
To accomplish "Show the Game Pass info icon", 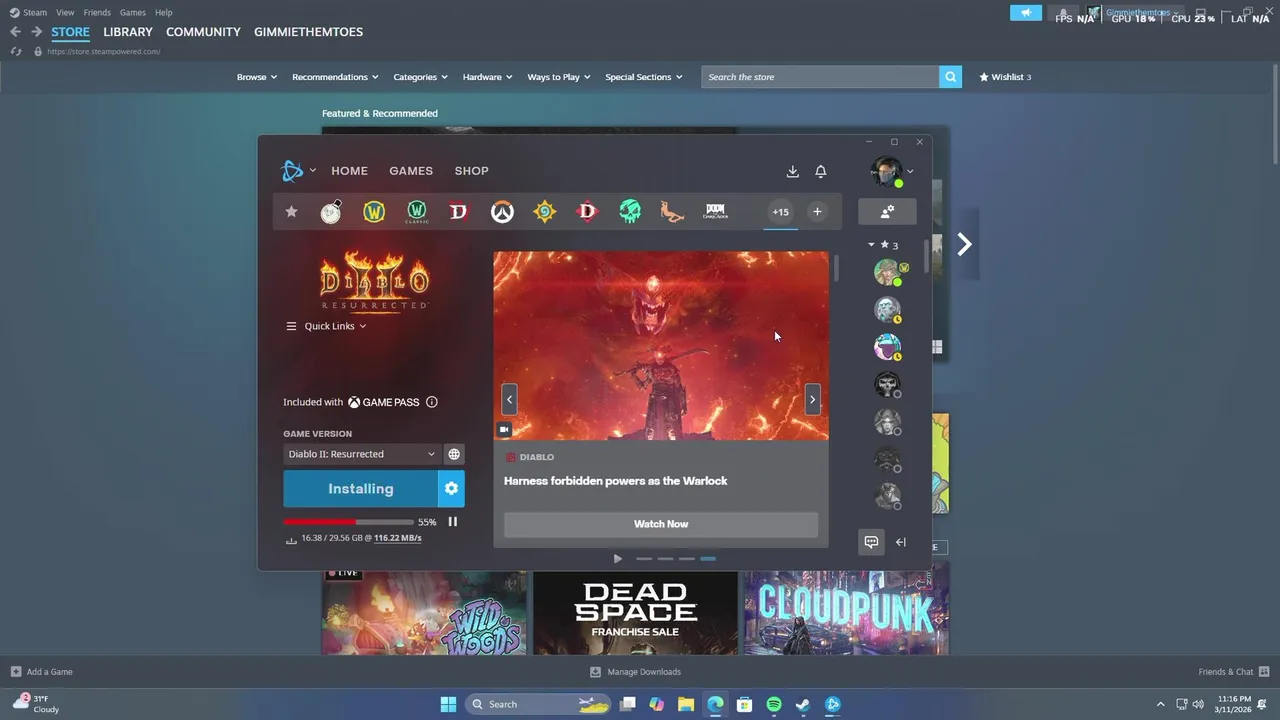I will pyautogui.click(x=432, y=402).
